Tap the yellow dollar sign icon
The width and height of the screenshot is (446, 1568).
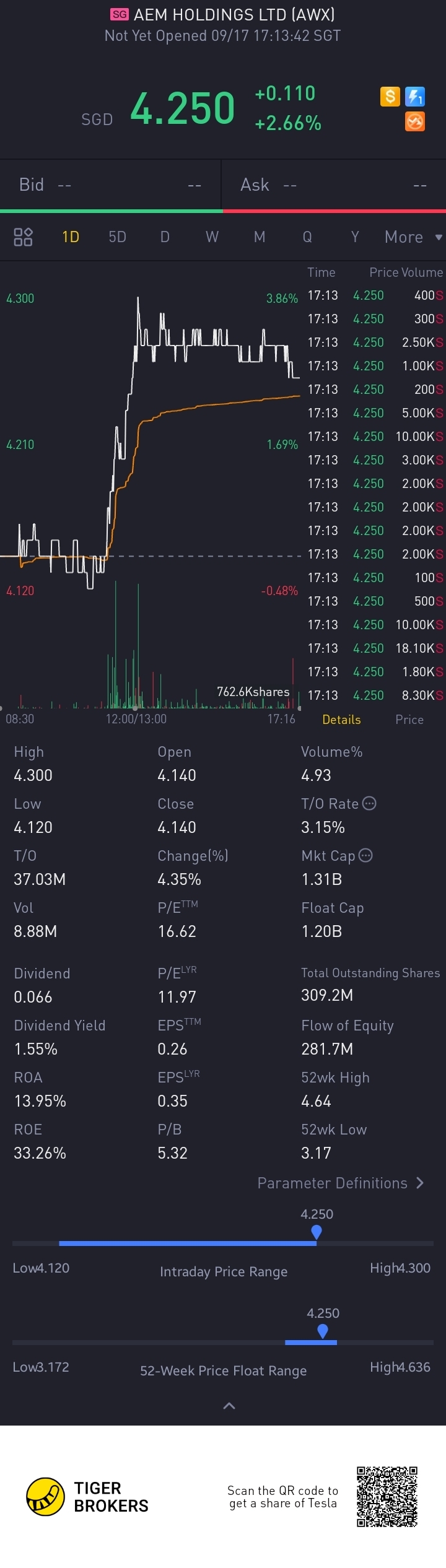390,97
